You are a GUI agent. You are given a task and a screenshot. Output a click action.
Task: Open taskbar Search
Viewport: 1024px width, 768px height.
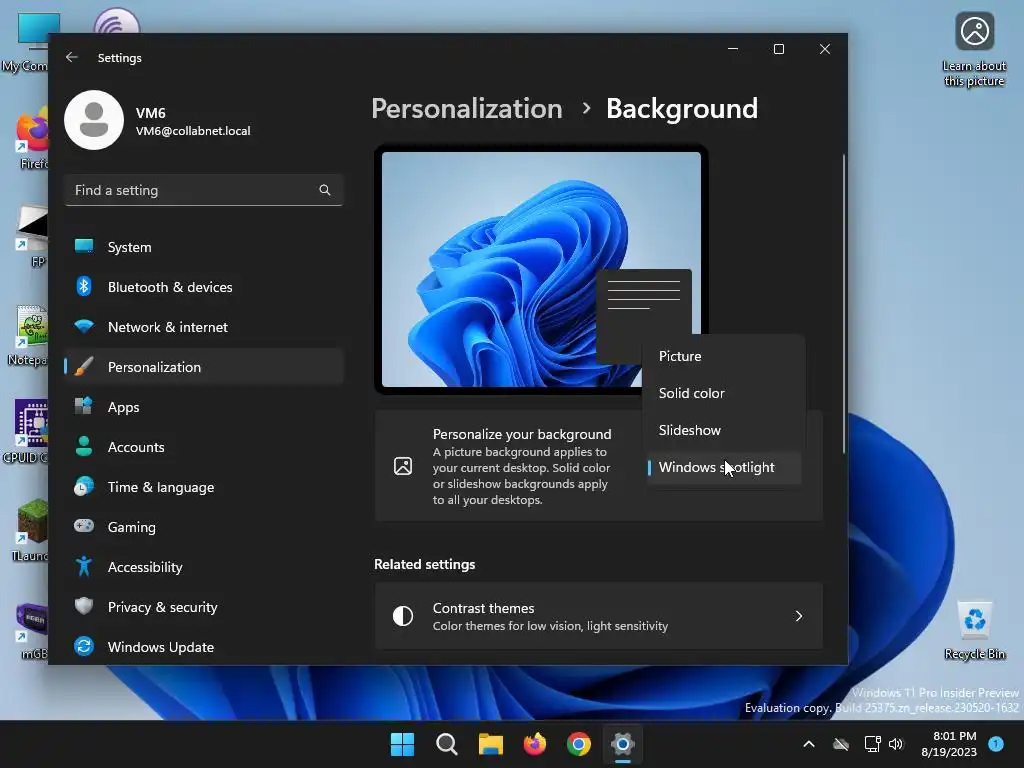(x=447, y=744)
